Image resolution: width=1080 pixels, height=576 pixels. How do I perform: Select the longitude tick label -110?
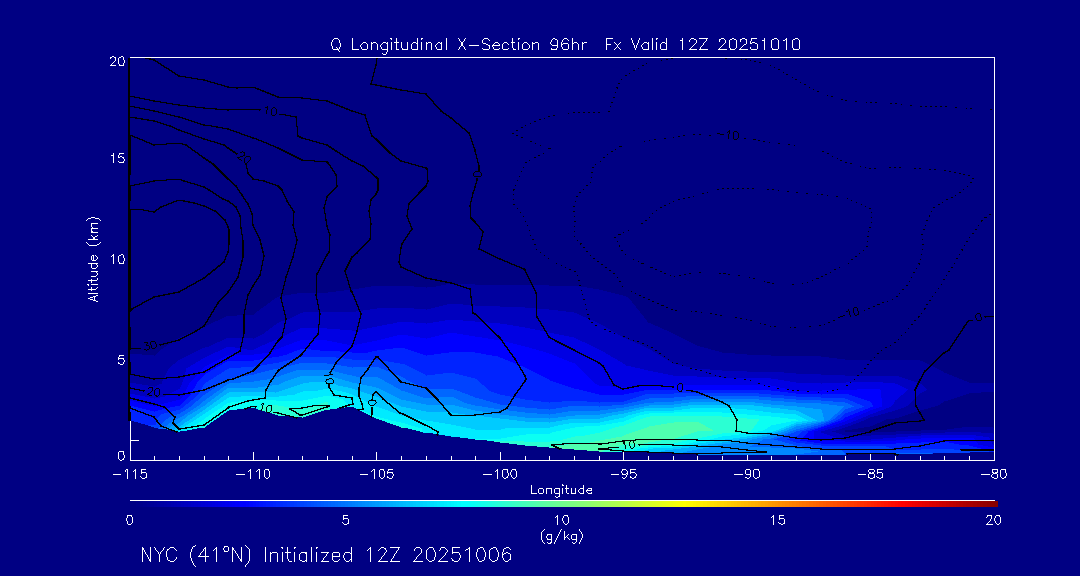253,475
